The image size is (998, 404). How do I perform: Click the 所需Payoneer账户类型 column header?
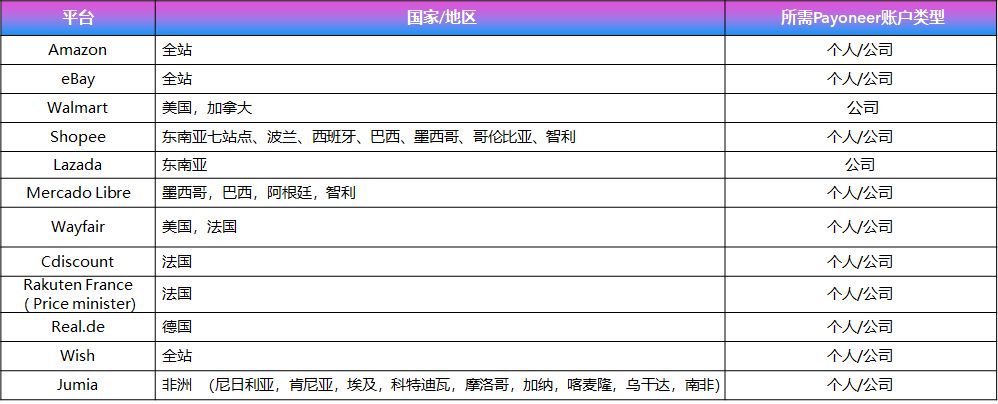pyautogui.click(x=861, y=18)
